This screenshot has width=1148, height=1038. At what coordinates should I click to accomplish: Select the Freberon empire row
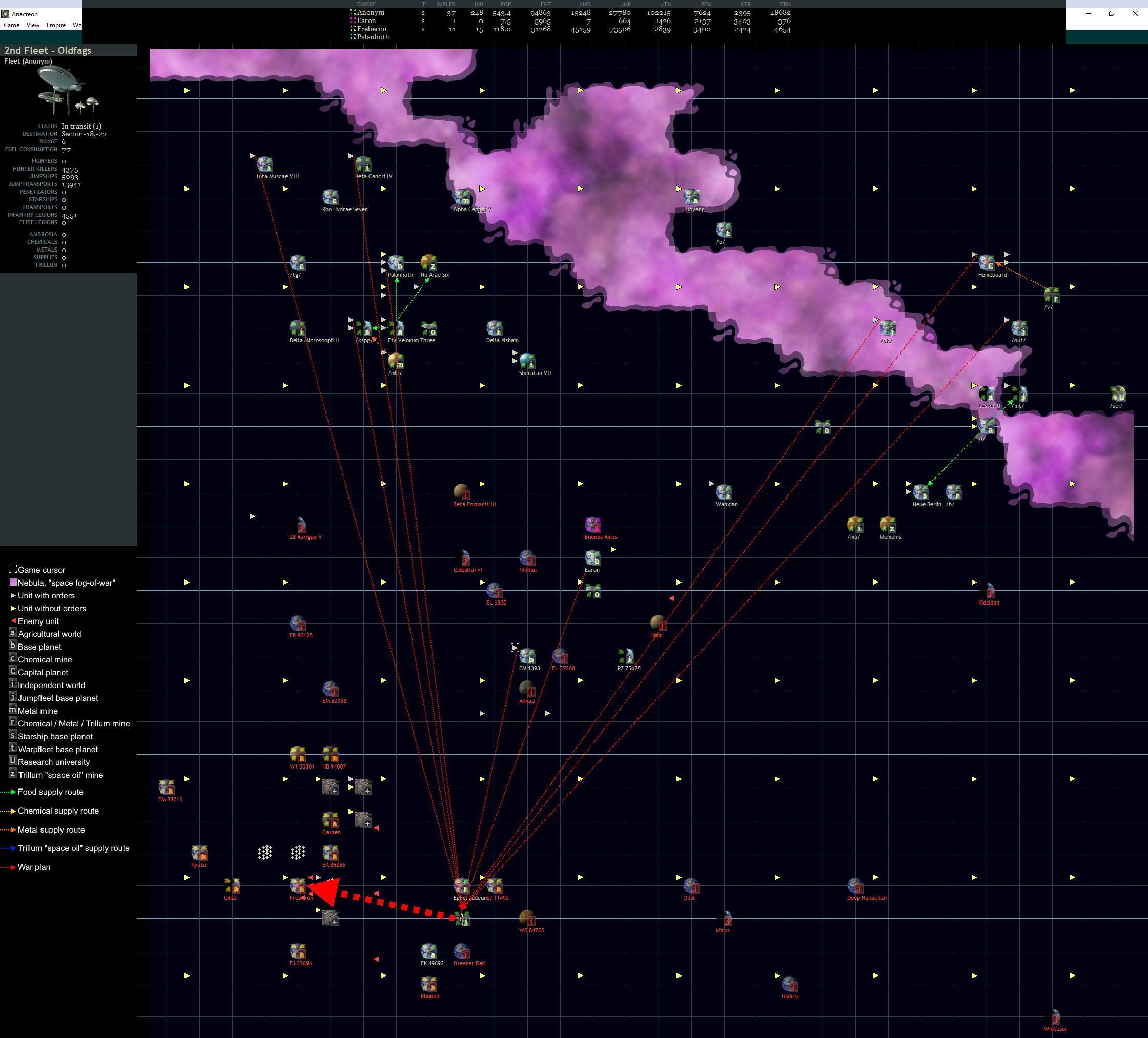coord(570,29)
